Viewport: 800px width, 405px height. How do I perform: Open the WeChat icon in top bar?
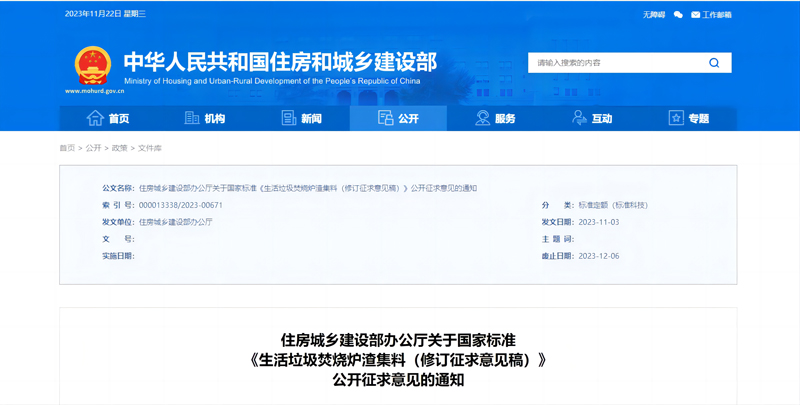[678, 15]
